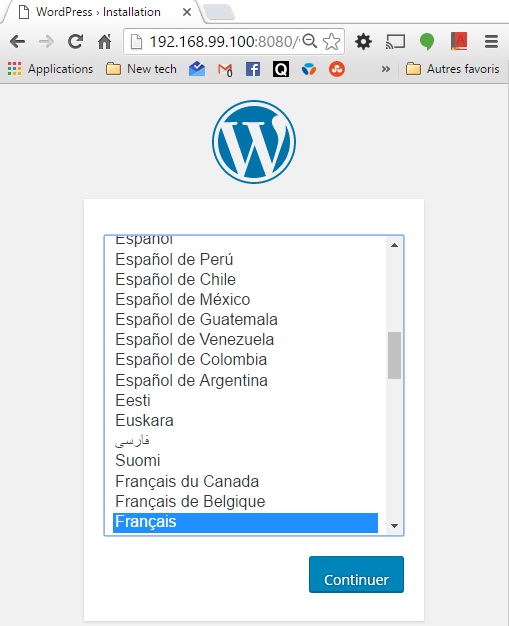Click the language list scrollbar thumb
The width and height of the screenshot is (509, 626).
(x=394, y=355)
